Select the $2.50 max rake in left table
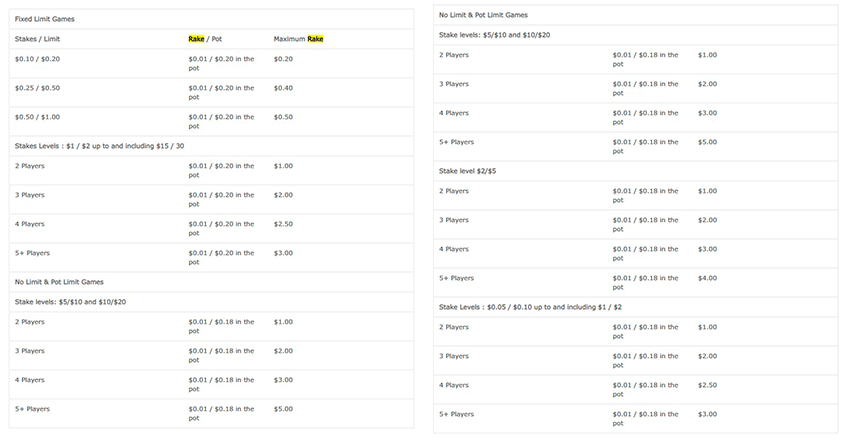 [x=283, y=224]
